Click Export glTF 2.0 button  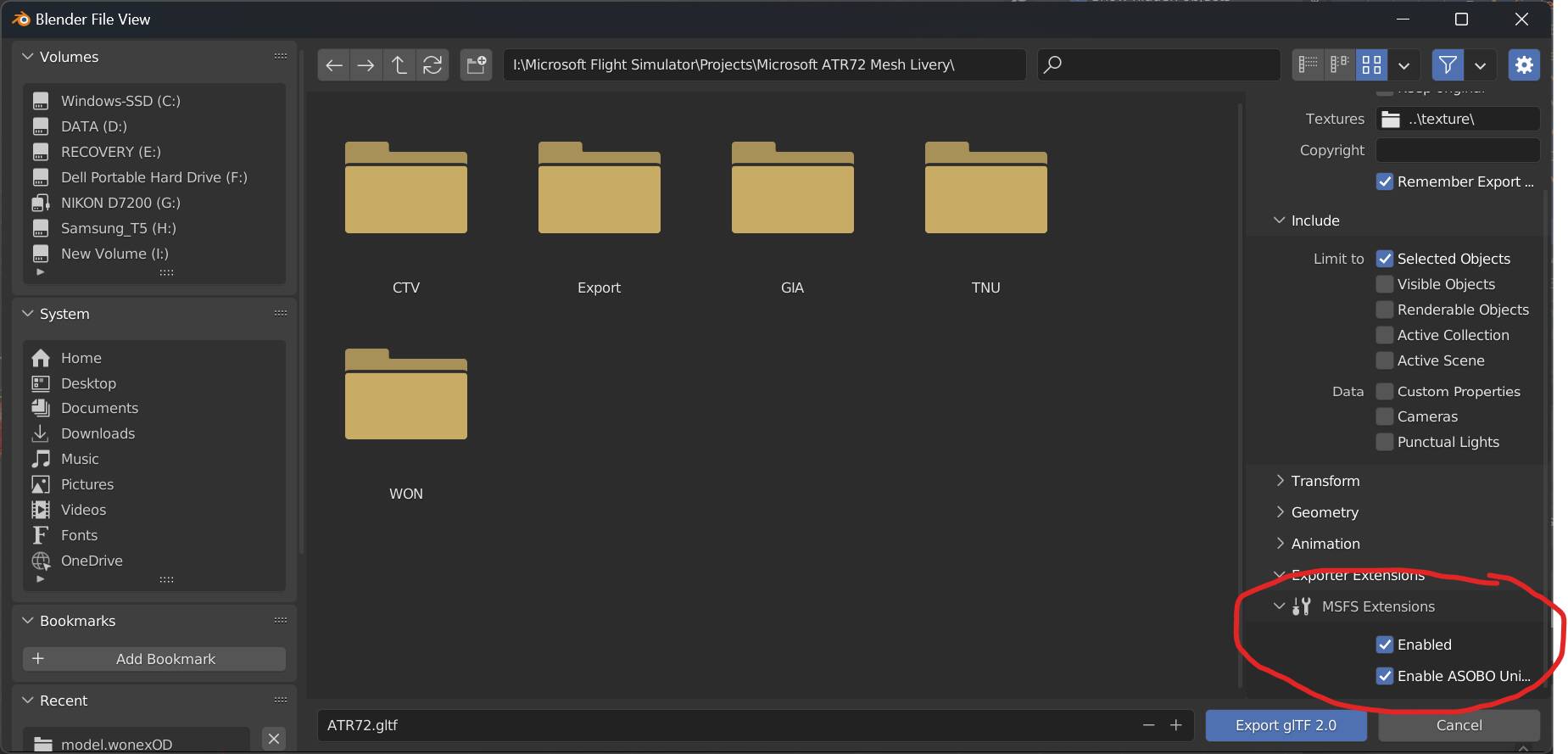coord(1286,725)
